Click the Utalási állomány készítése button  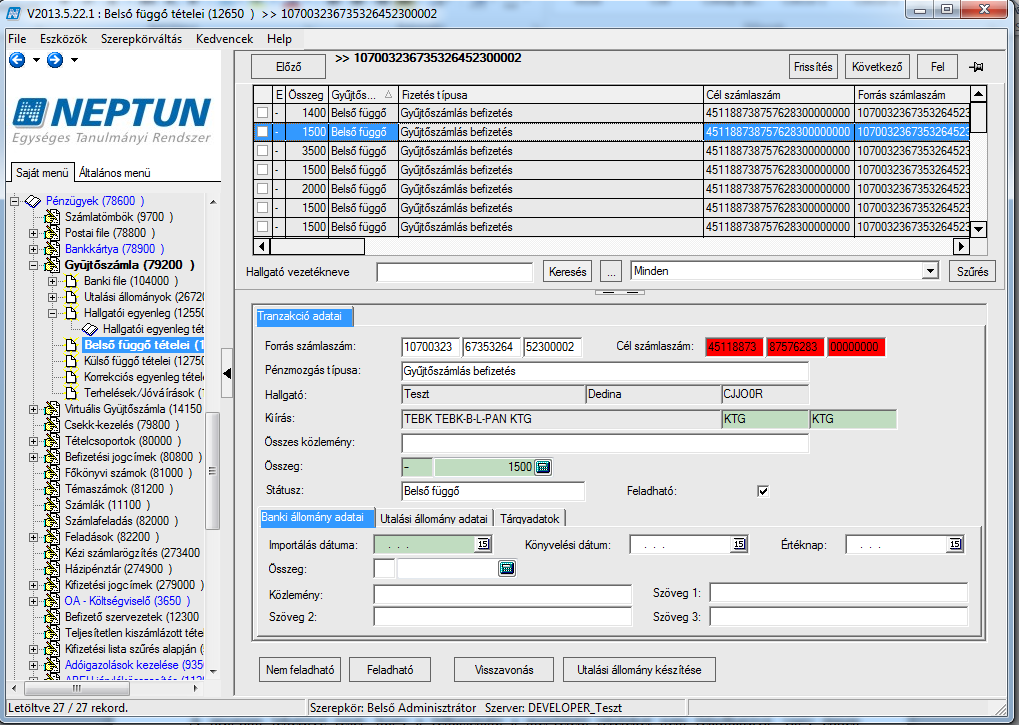(x=639, y=670)
